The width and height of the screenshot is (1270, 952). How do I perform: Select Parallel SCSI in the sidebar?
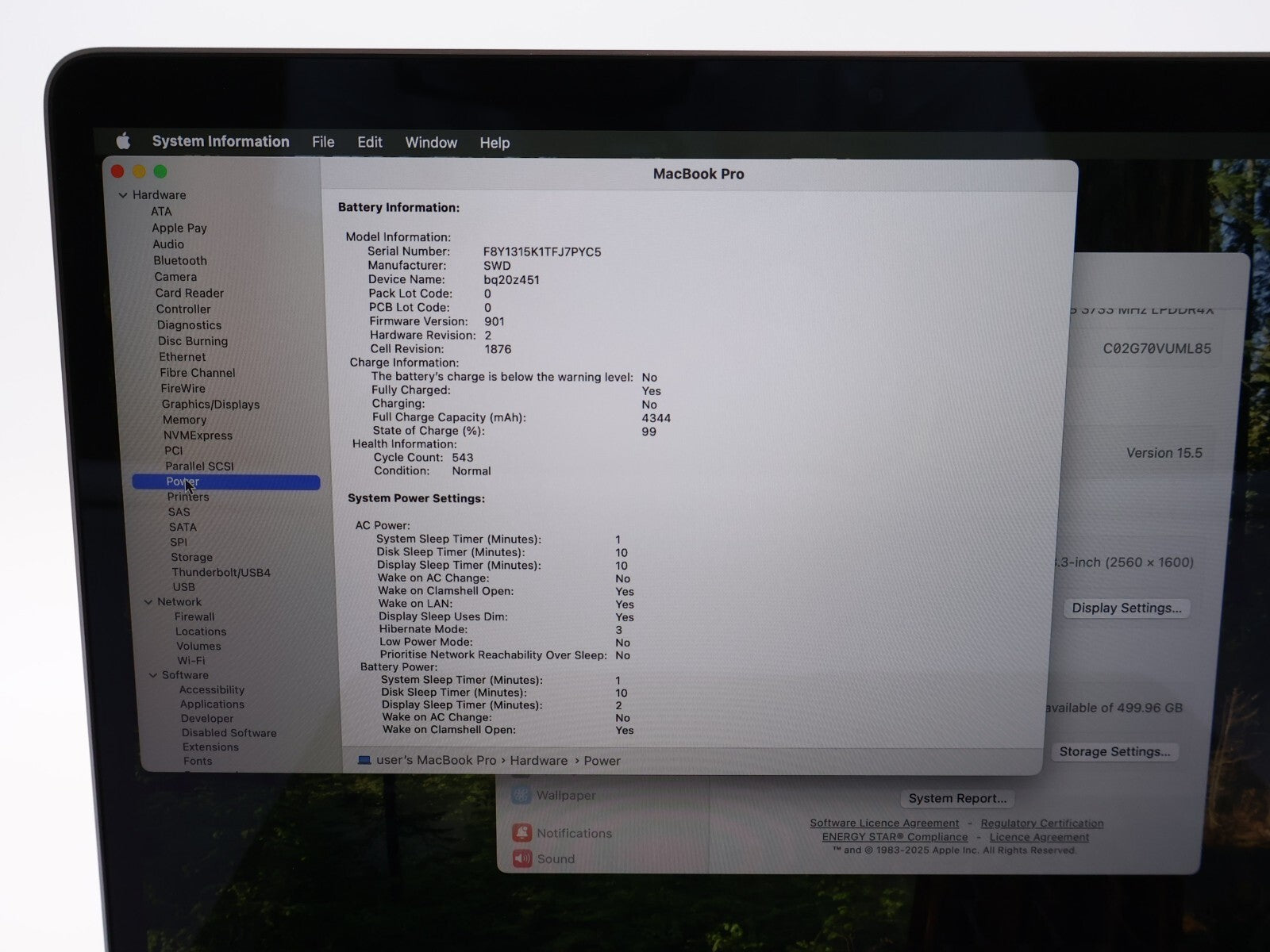[199, 466]
